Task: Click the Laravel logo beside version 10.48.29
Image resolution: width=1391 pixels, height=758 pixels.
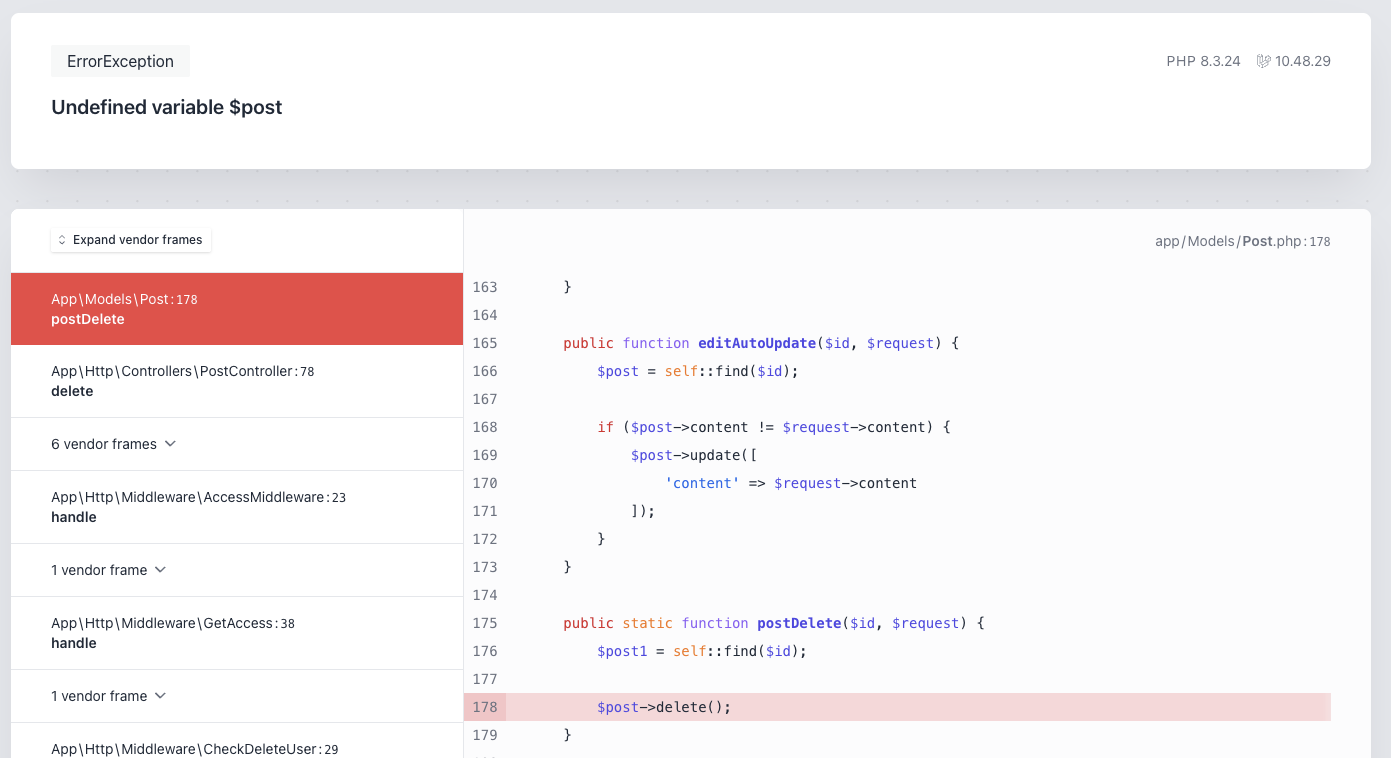Action: point(1263,61)
